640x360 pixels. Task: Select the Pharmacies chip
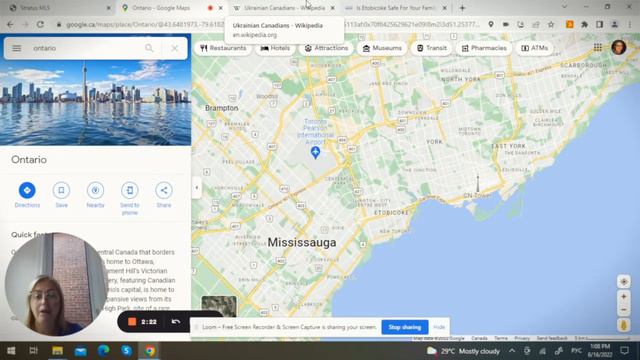point(484,48)
